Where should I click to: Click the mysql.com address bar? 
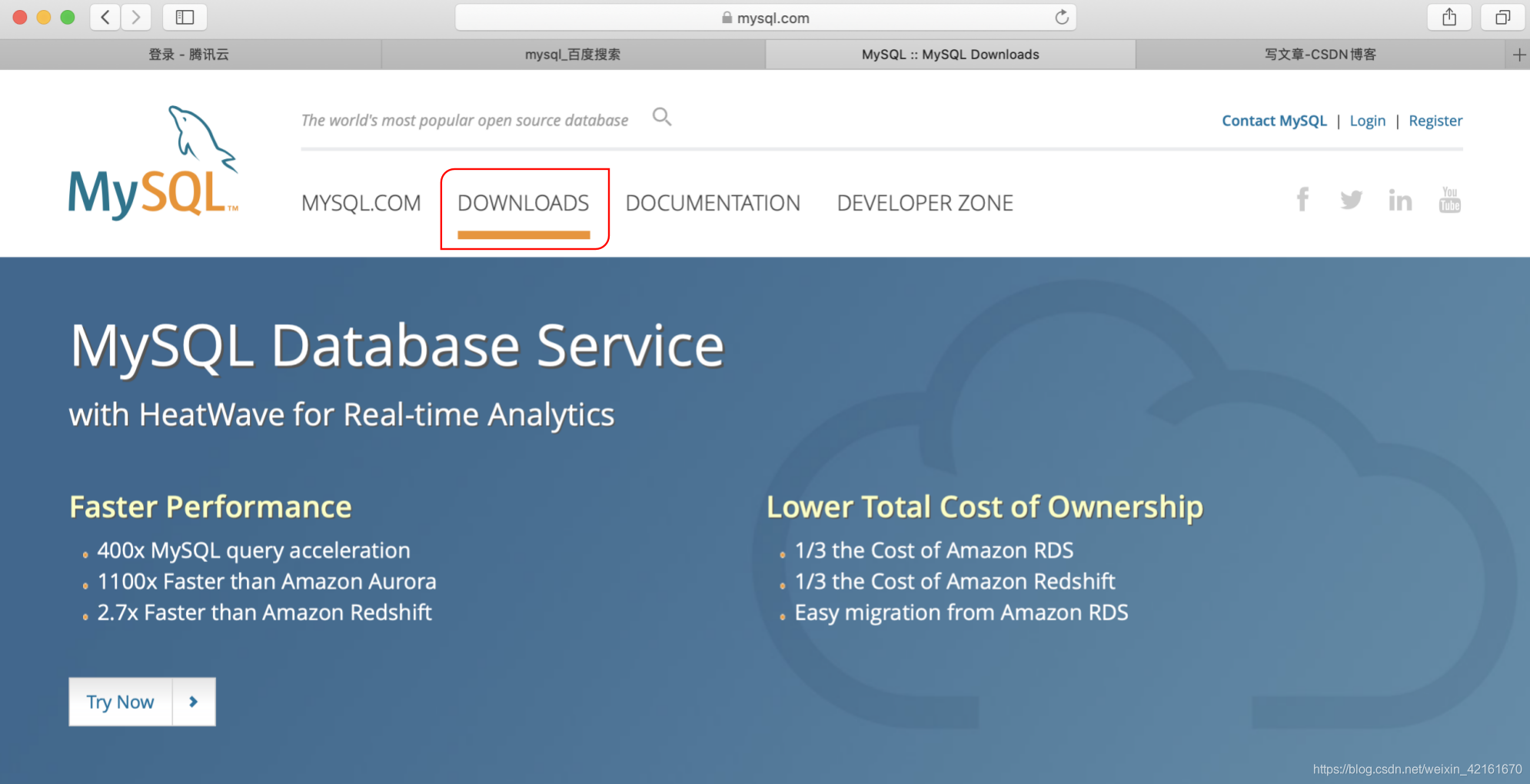point(766,17)
